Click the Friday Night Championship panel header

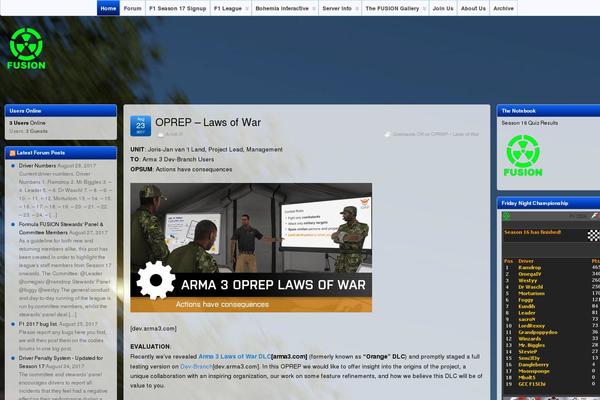click(x=548, y=203)
